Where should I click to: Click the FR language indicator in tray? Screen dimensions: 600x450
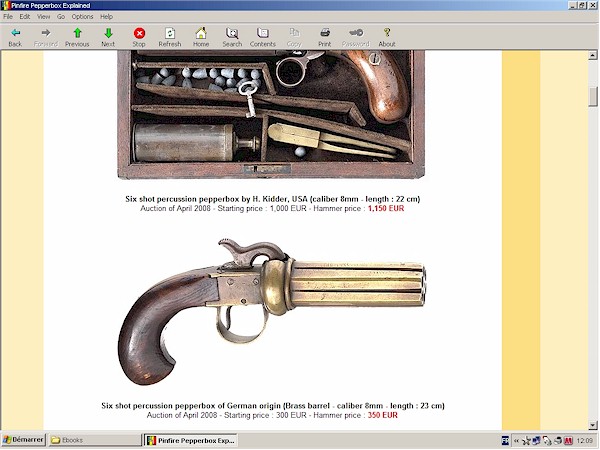(505, 441)
